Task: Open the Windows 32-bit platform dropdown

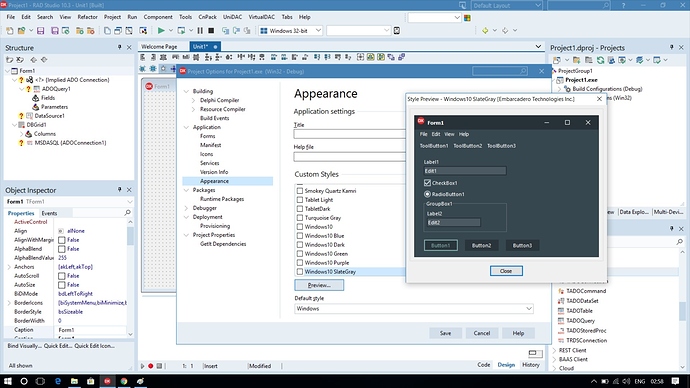Action: (x=290, y=30)
